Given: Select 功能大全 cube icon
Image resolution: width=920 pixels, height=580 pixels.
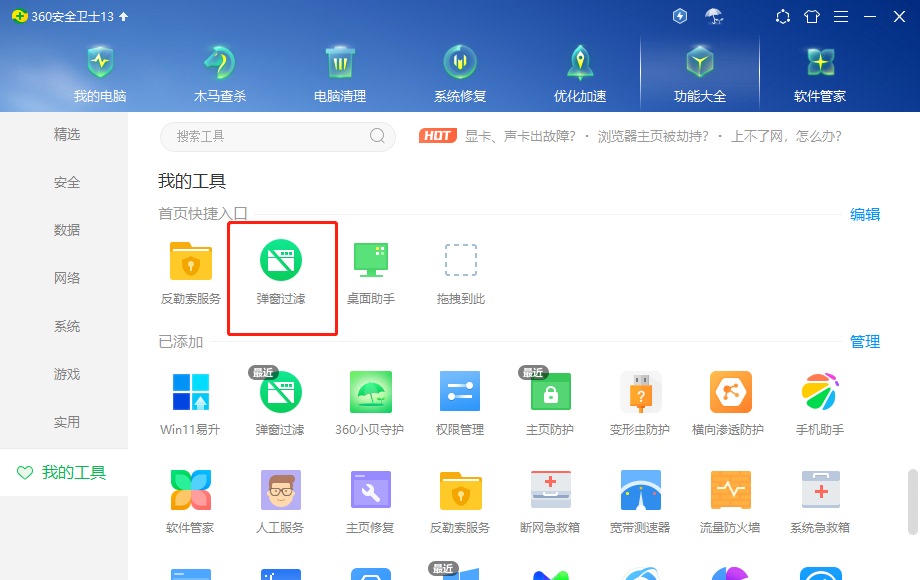Looking at the screenshot, I should pos(700,62).
